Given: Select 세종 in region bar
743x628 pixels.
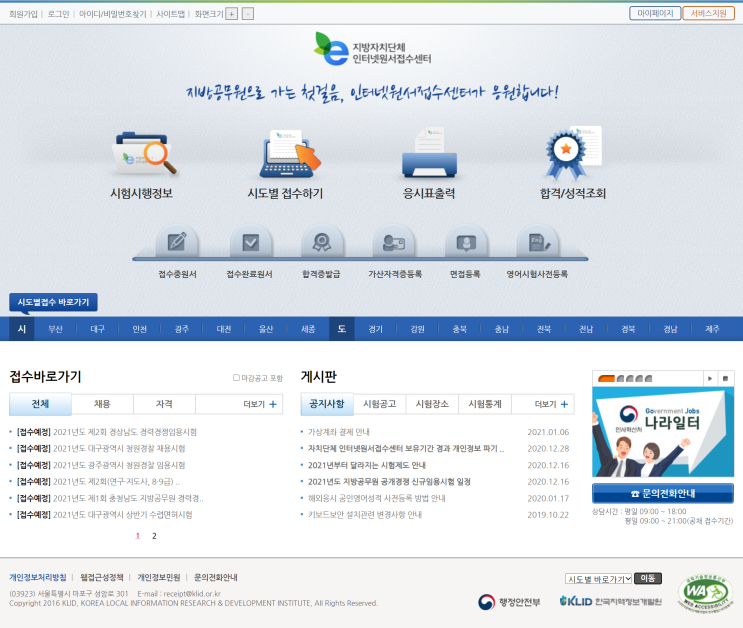Looking at the screenshot, I should pos(308,329).
